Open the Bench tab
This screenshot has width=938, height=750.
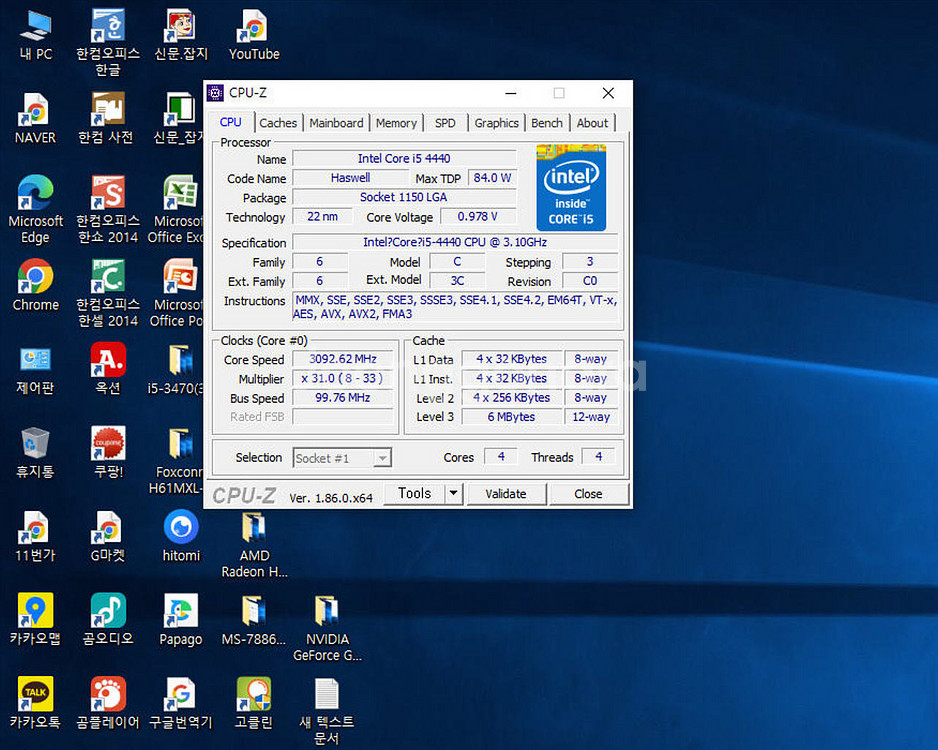pyautogui.click(x=547, y=123)
